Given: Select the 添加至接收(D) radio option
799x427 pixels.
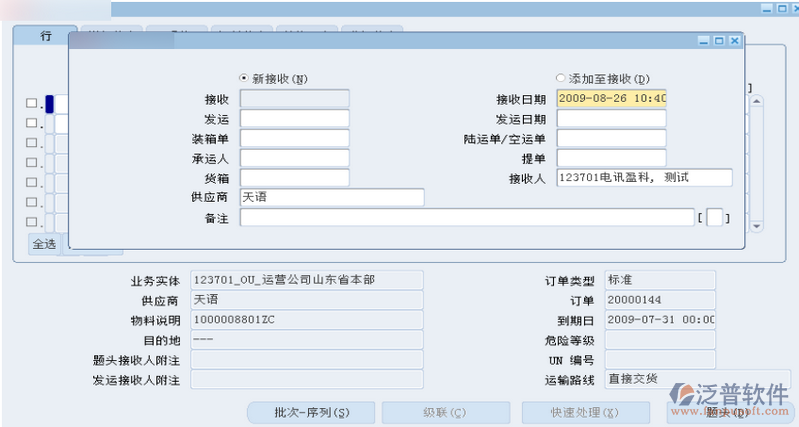Looking at the screenshot, I should coord(560,78).
